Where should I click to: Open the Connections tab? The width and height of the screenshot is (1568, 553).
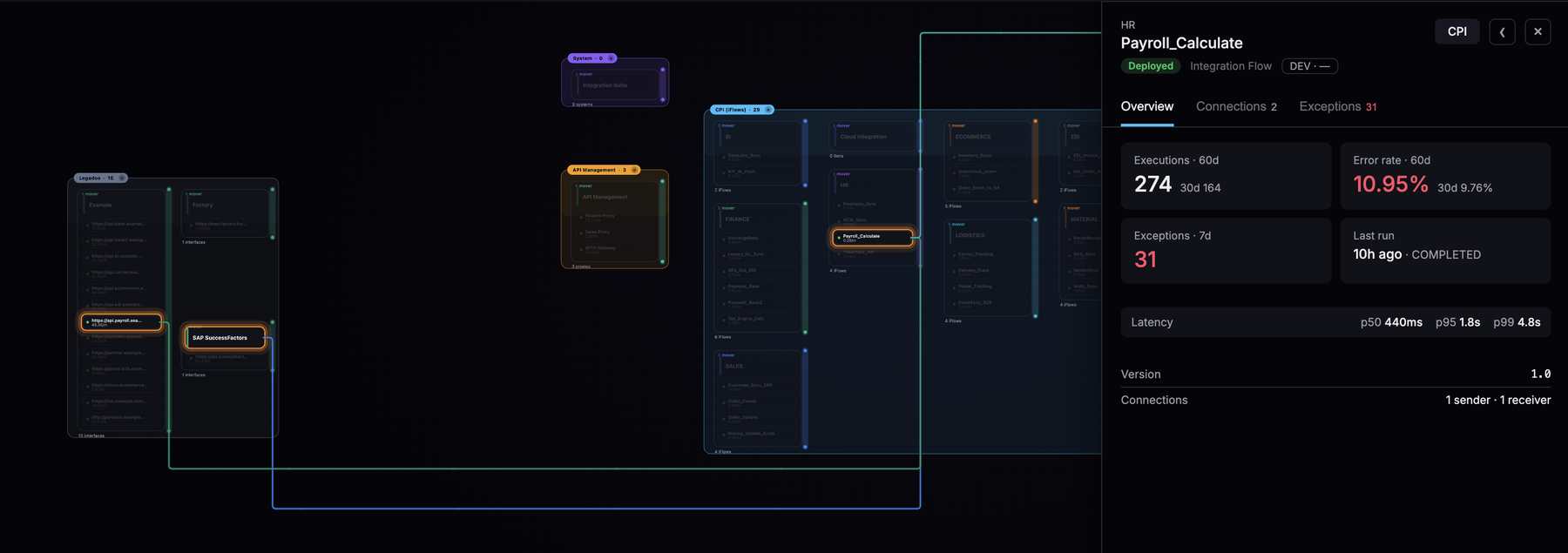[1236, 106]
